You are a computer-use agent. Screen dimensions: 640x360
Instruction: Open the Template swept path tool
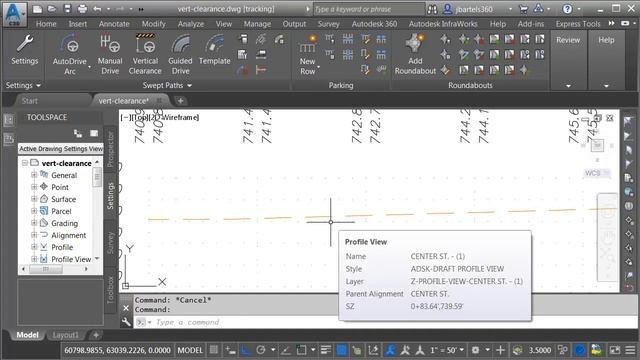click(215, 50)
